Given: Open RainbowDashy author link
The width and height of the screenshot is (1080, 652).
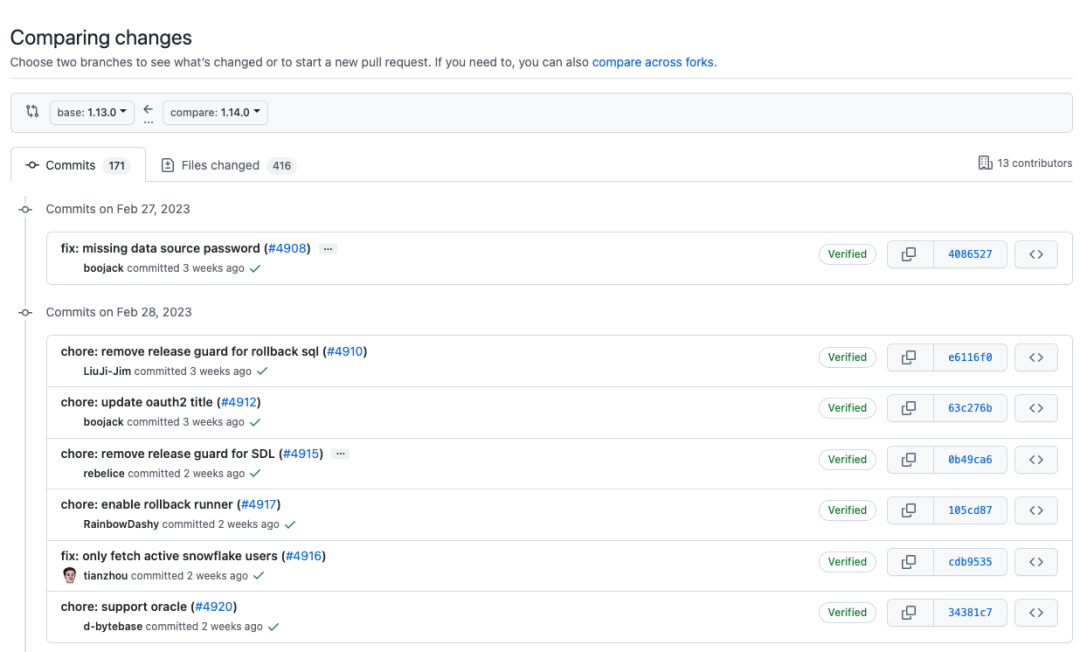Looking at the screenshot, I should 121,525.
